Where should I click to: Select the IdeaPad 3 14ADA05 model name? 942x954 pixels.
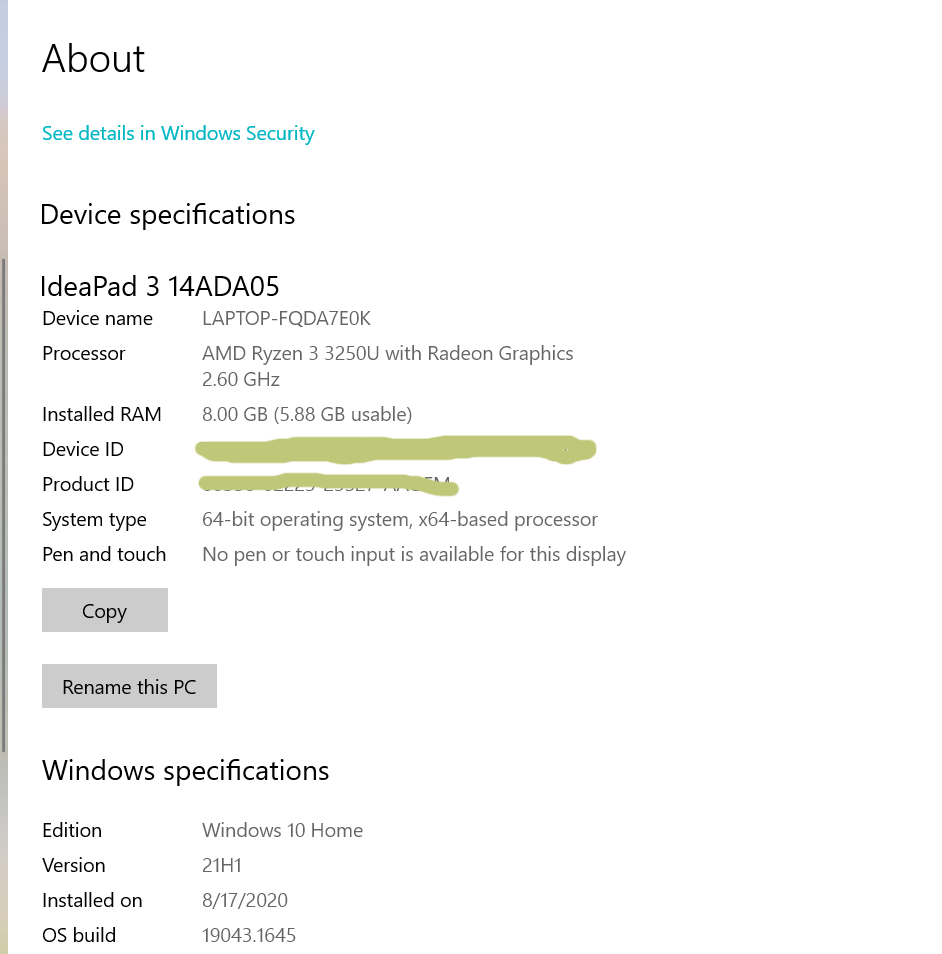159,287
